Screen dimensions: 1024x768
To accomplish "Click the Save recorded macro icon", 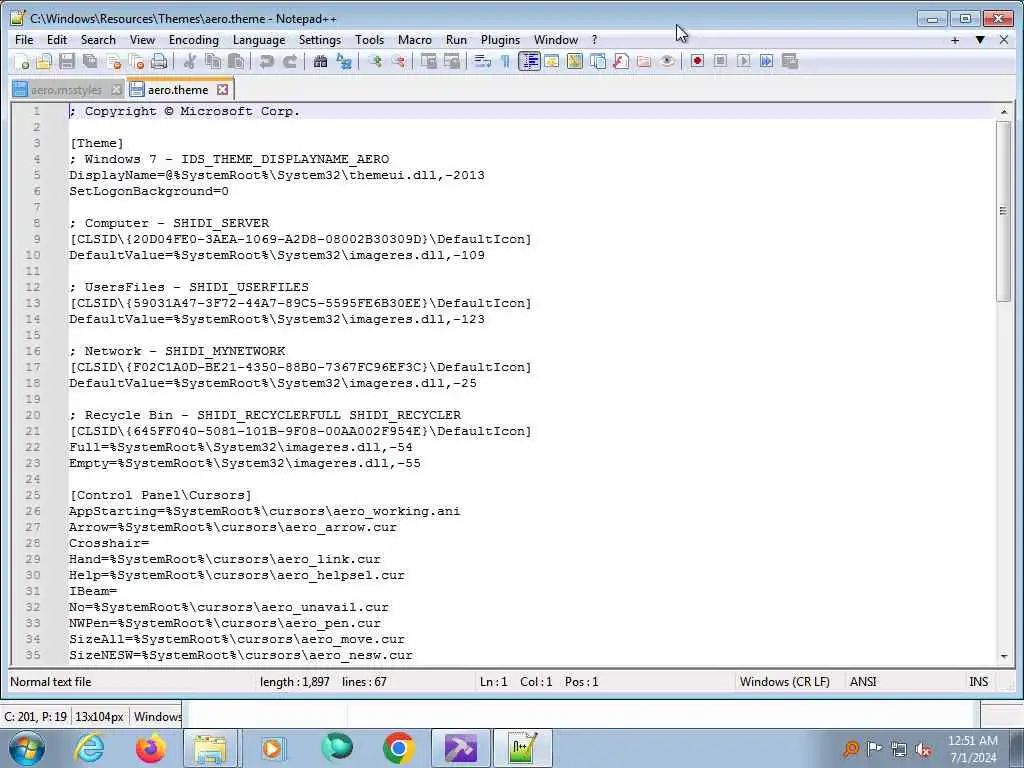I will pyautogui.click(x=790, y=61).
